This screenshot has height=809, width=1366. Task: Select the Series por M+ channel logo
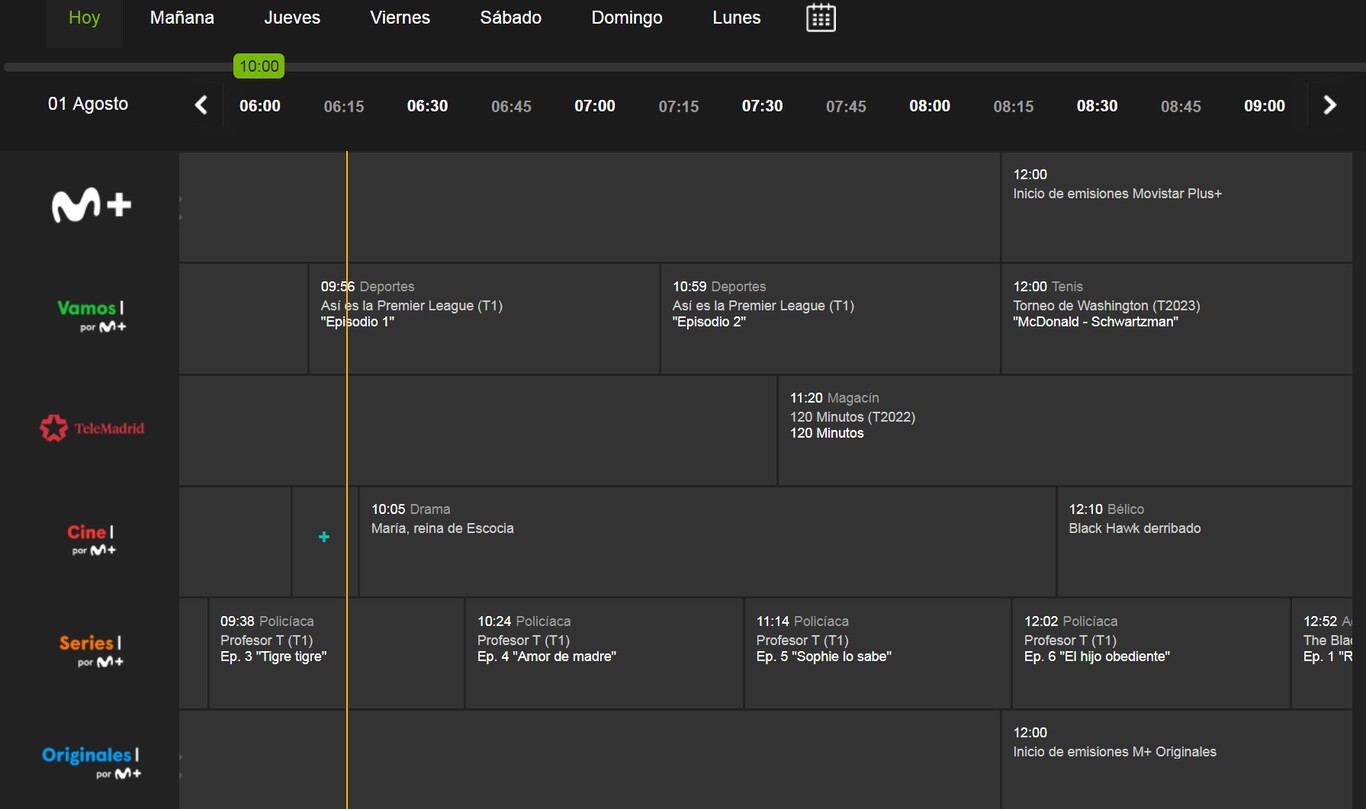(x=91, y=651)
